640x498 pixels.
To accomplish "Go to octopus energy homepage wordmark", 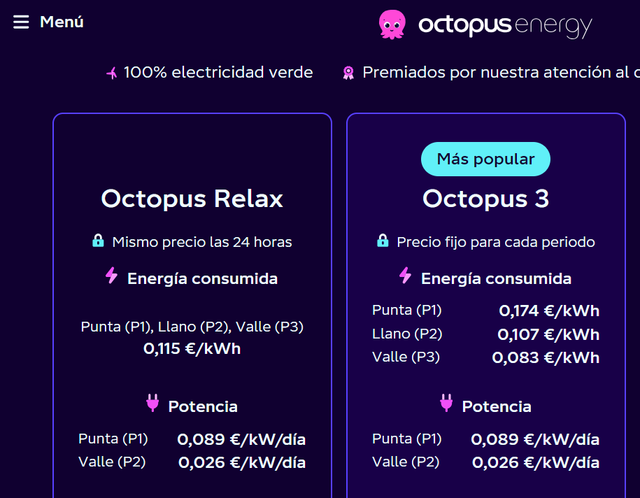I will [x=505, y=25].
